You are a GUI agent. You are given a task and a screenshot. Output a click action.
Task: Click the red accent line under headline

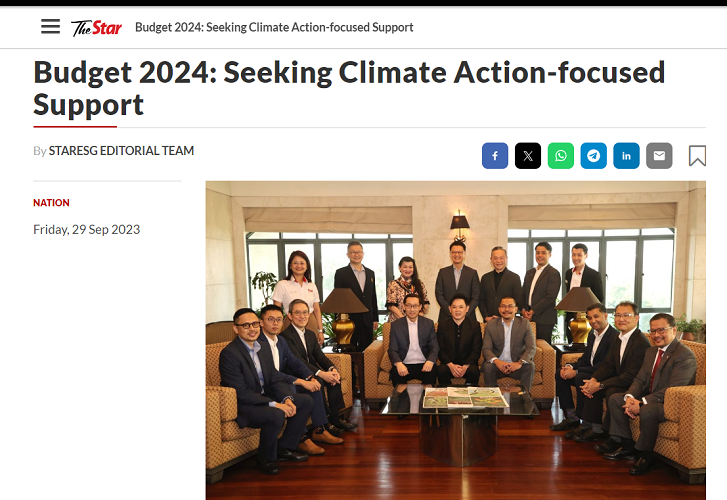(x=75, y=127)
